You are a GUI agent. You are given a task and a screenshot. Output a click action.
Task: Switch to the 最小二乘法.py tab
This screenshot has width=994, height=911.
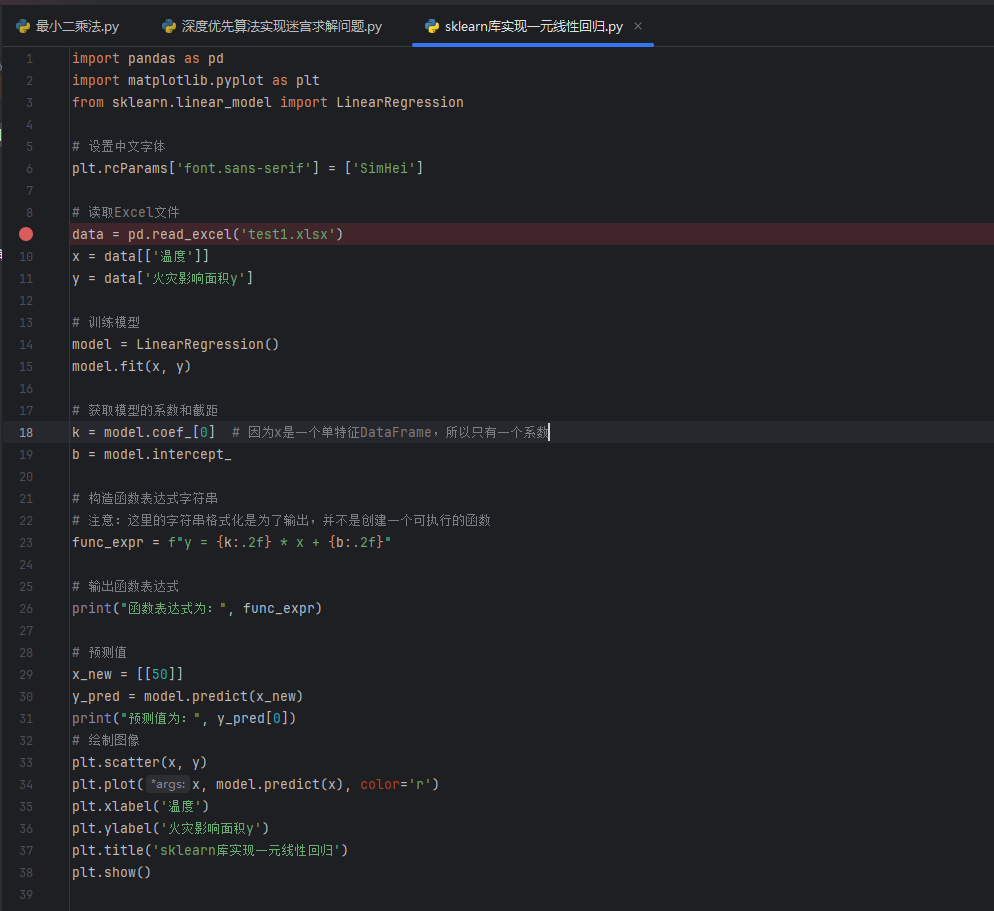[78, 26]
